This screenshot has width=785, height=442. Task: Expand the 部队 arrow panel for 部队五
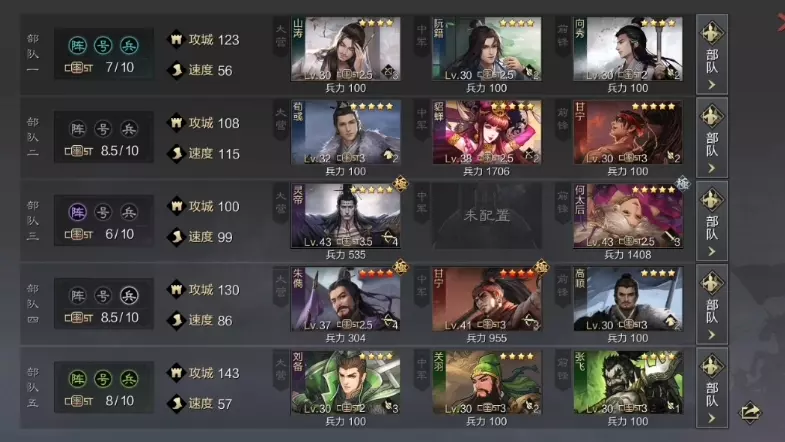(712, 388)
